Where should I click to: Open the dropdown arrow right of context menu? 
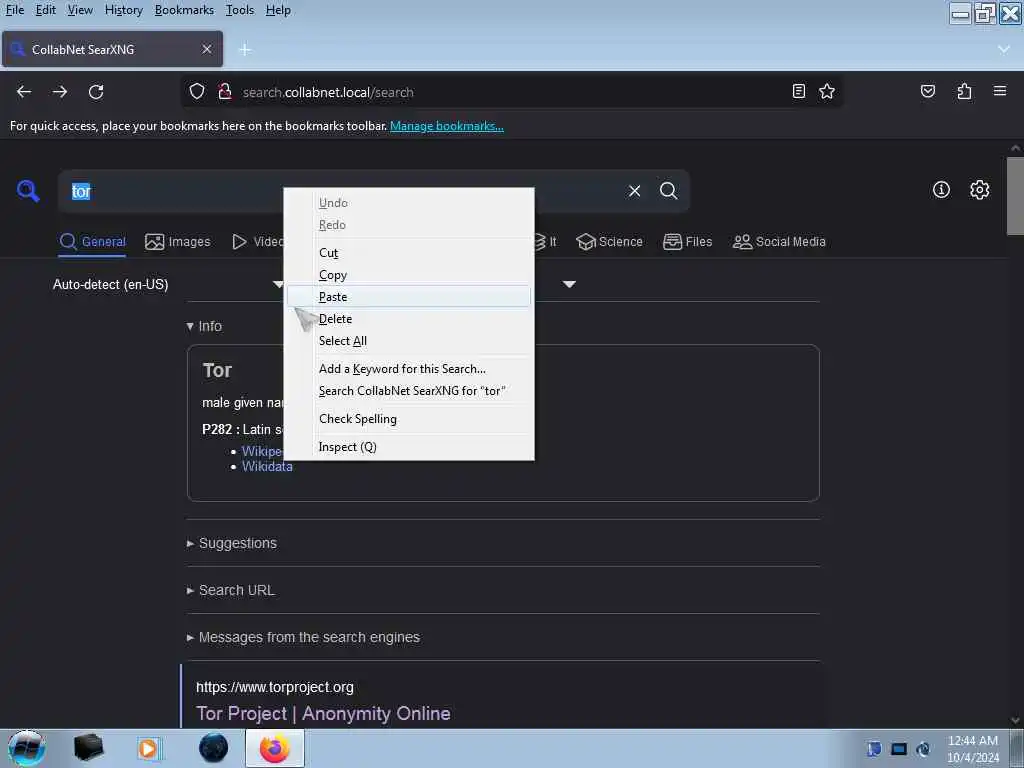[569, 284]
